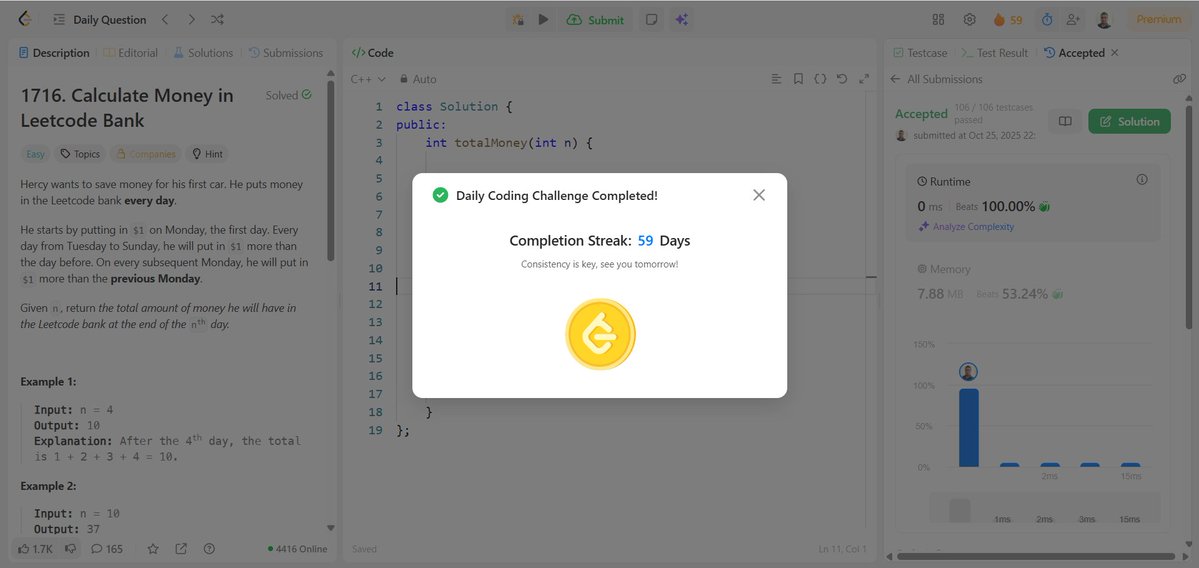Open the AI sparkle assistant icon
The image size is (1199, 568).
tap(681, 20)
